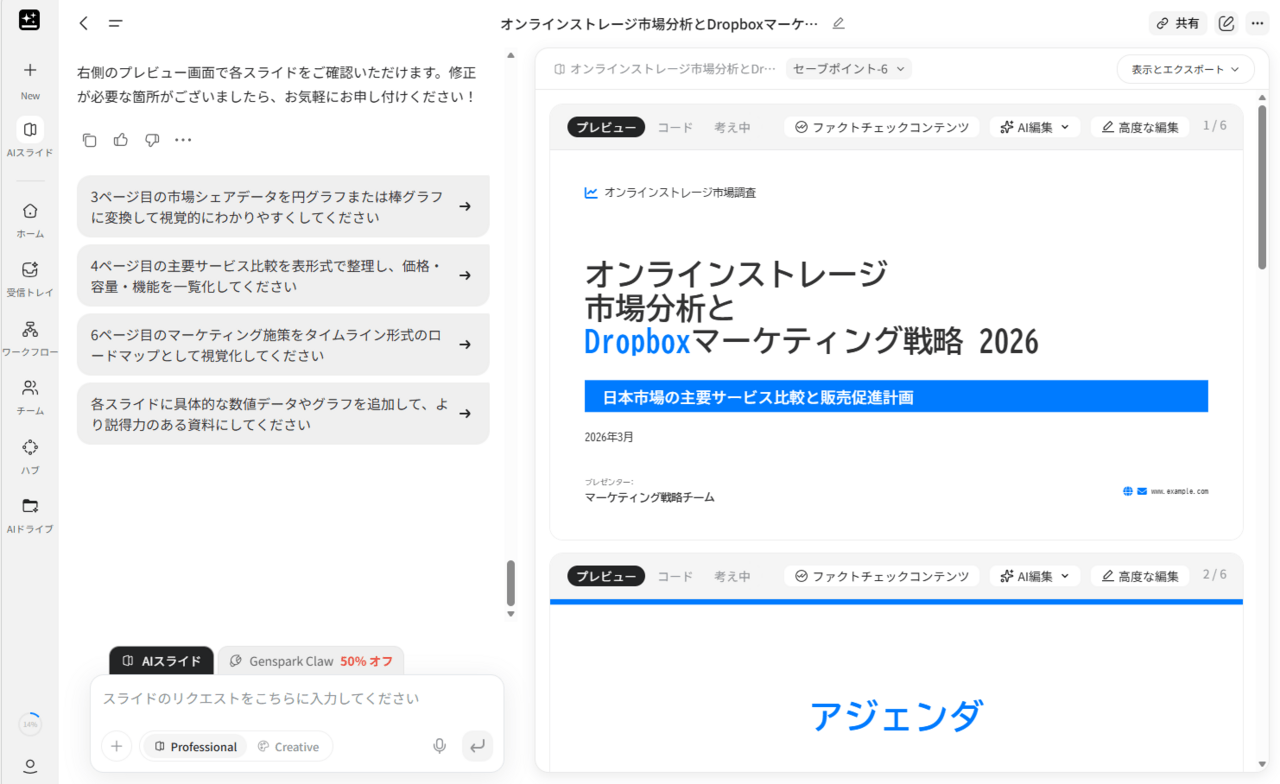Click the pencil icon beside the title

838,23
